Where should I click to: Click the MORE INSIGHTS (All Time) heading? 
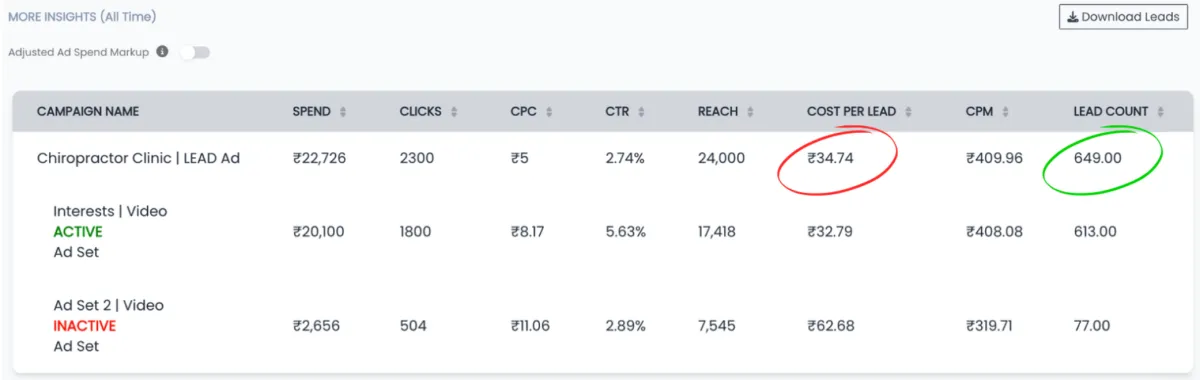pyautogui.click(x=82, y=17)
